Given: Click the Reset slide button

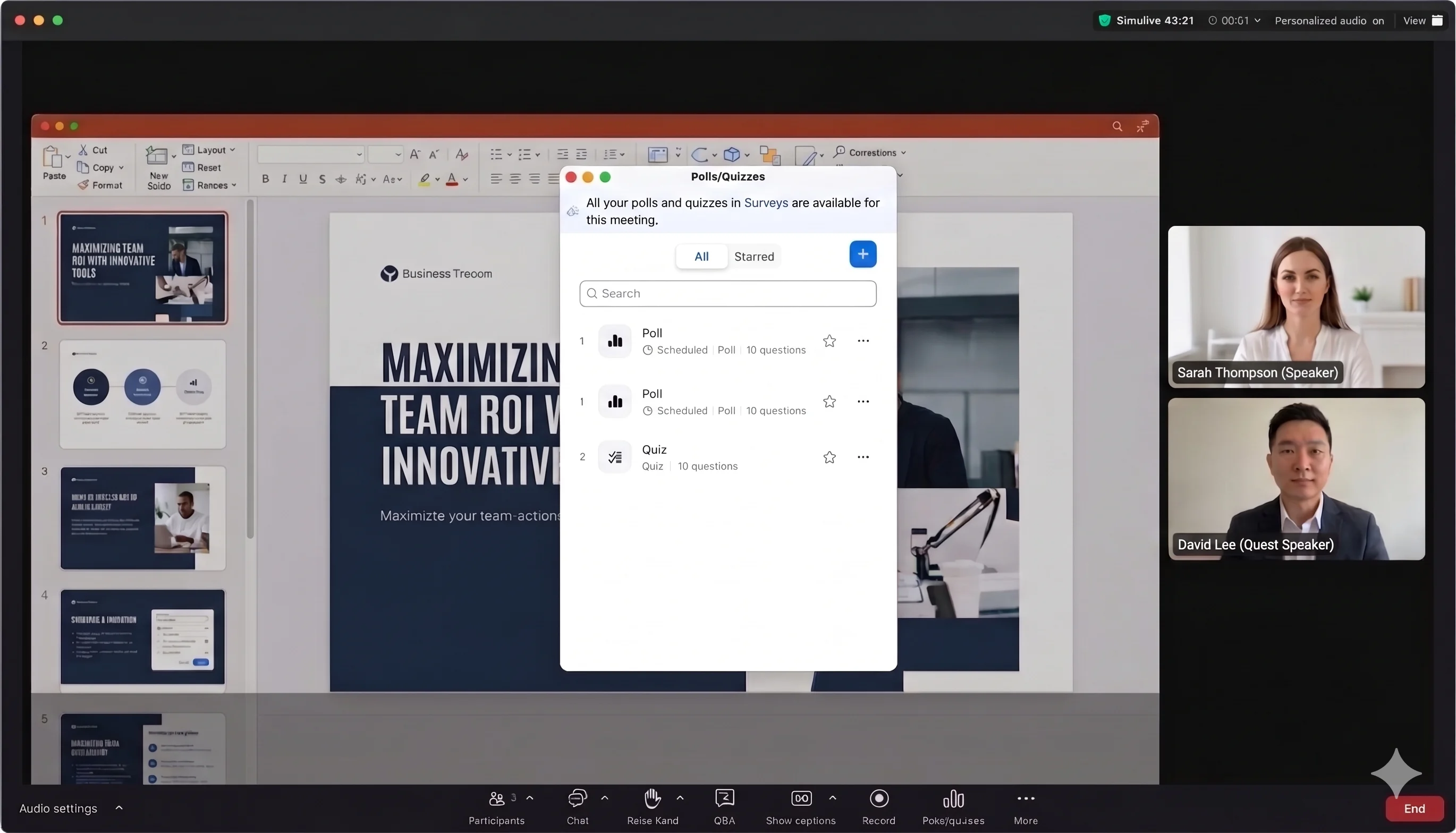Looking at the screenshot, I should 201,168.
